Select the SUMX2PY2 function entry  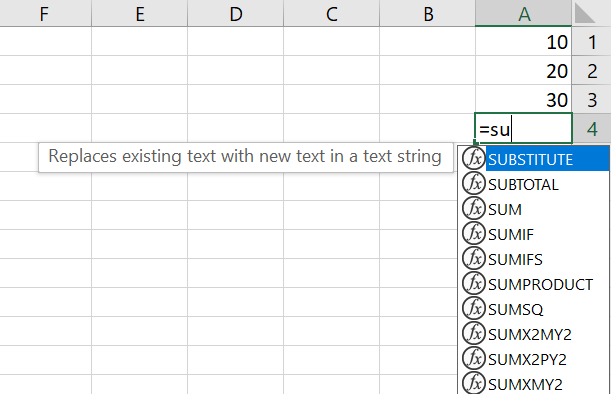534,358
